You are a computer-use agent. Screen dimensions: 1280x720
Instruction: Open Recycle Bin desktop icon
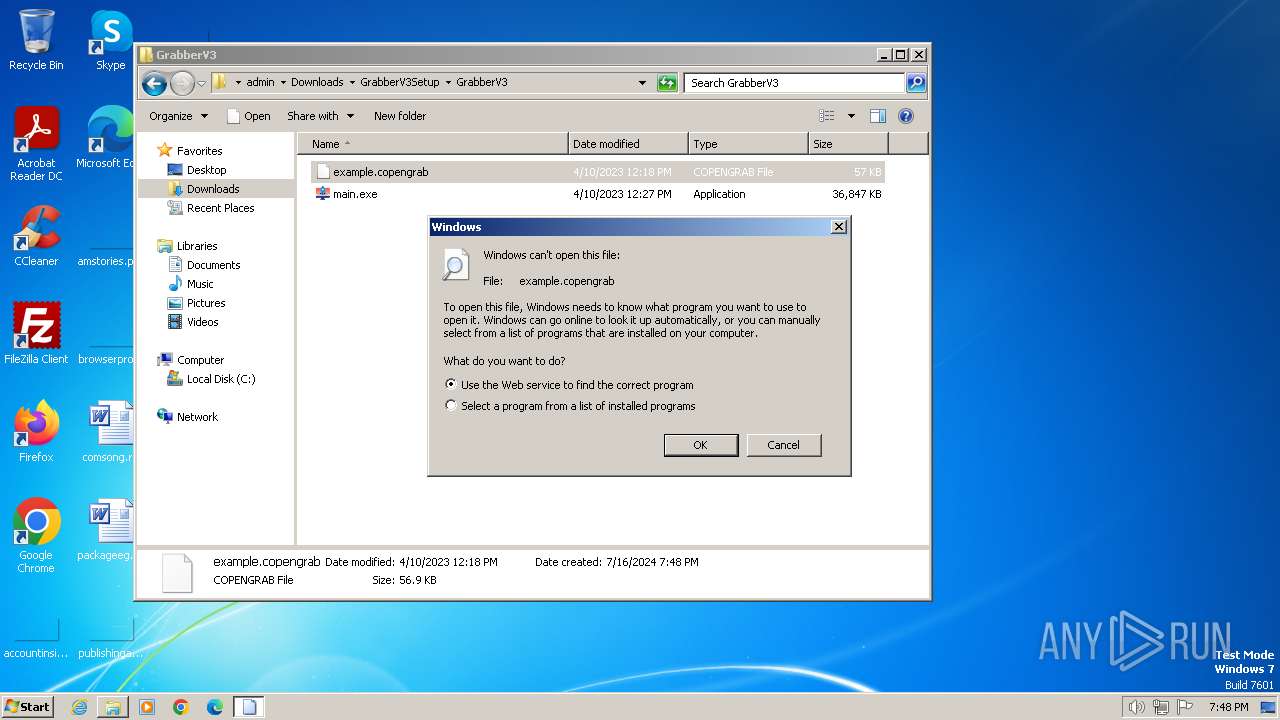pos(36,40)
